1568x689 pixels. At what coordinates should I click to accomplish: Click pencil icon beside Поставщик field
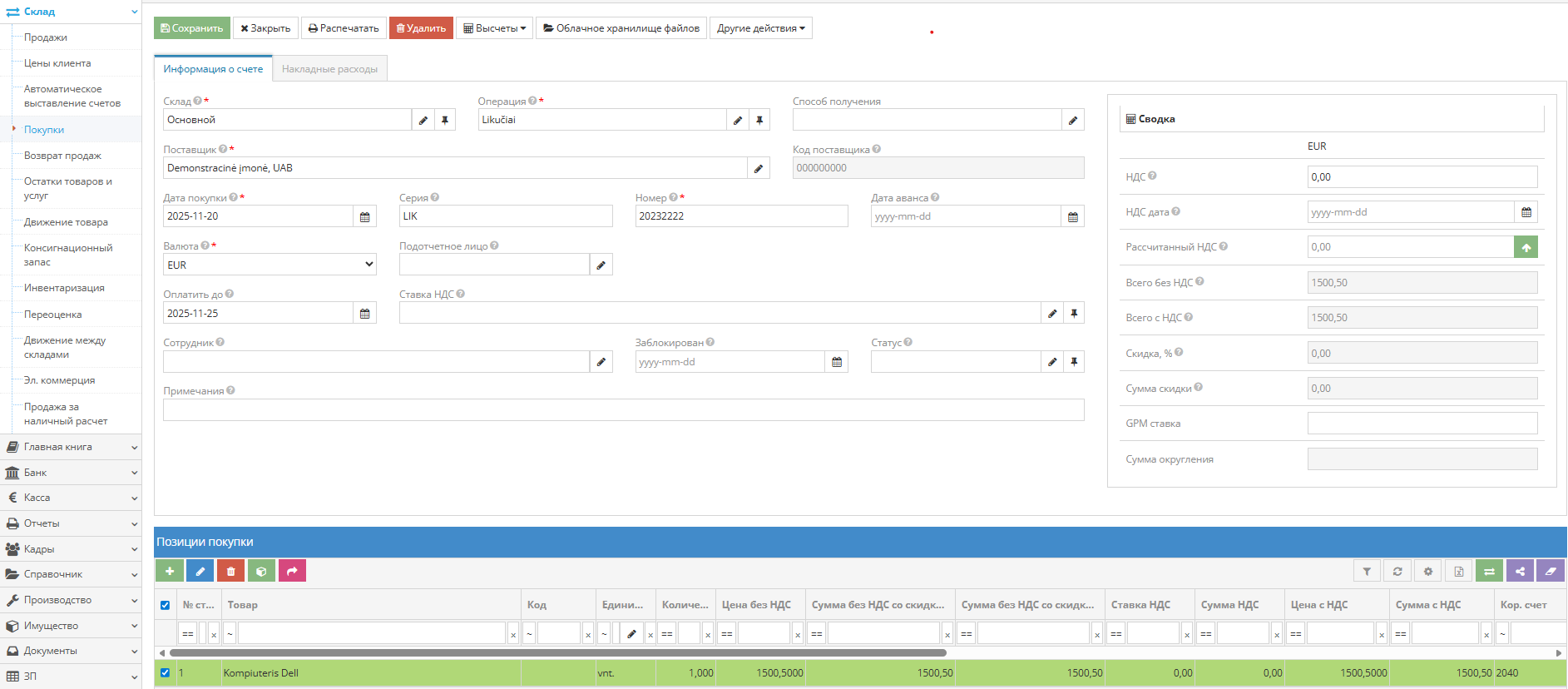[x=758, y=168]
